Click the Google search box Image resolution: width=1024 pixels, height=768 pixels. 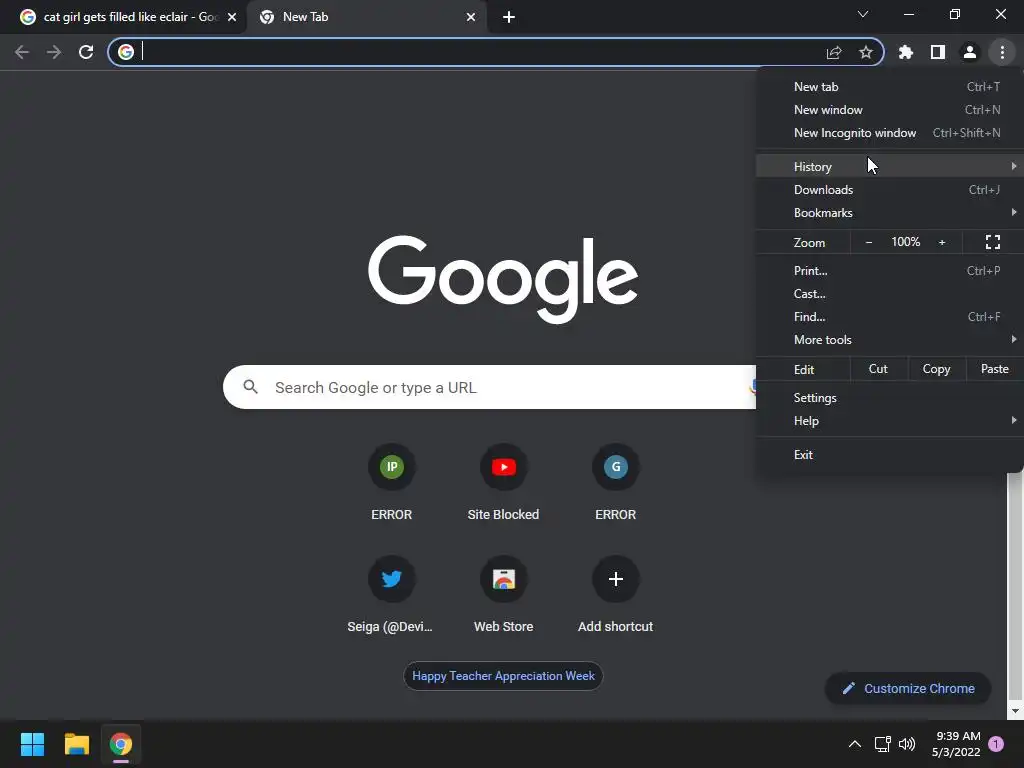(490, 387)
